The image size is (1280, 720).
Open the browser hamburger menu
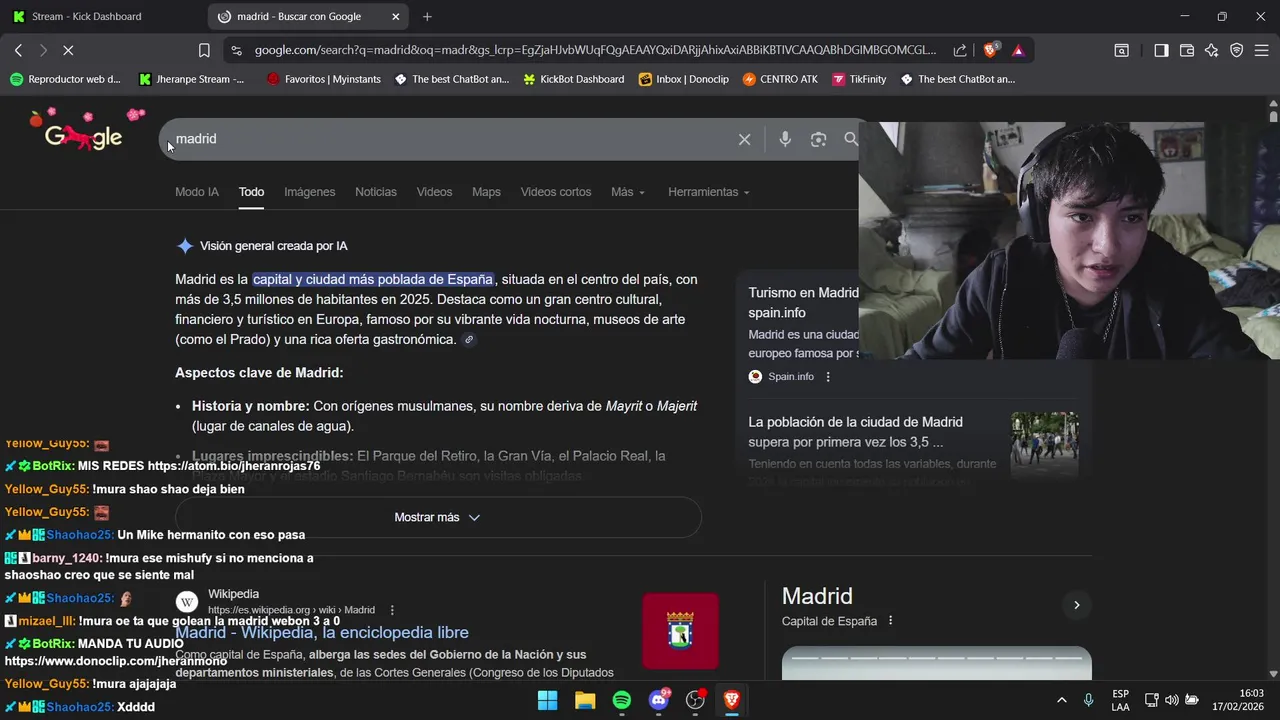coord(1261,50)
